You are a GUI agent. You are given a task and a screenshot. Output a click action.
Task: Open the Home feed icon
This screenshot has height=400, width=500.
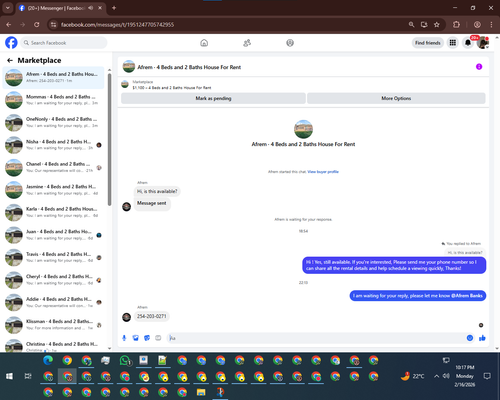coord(204,43)
